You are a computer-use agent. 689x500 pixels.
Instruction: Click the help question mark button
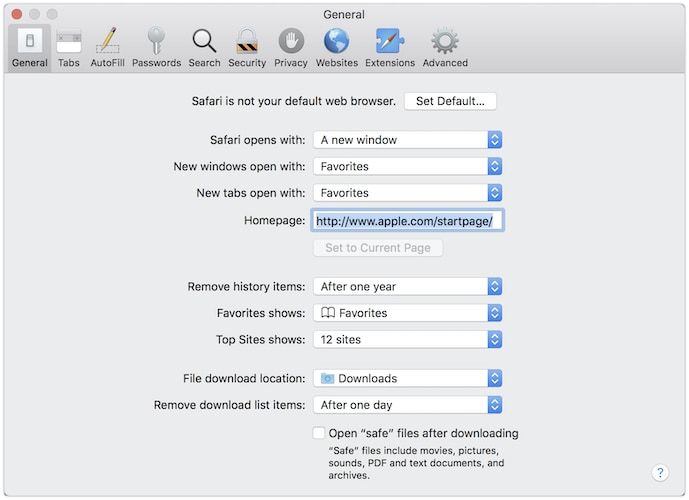(660, 473)
